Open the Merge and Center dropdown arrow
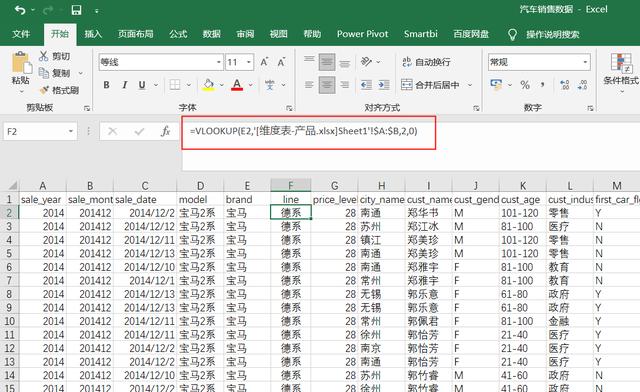 (x=470, y=85)
